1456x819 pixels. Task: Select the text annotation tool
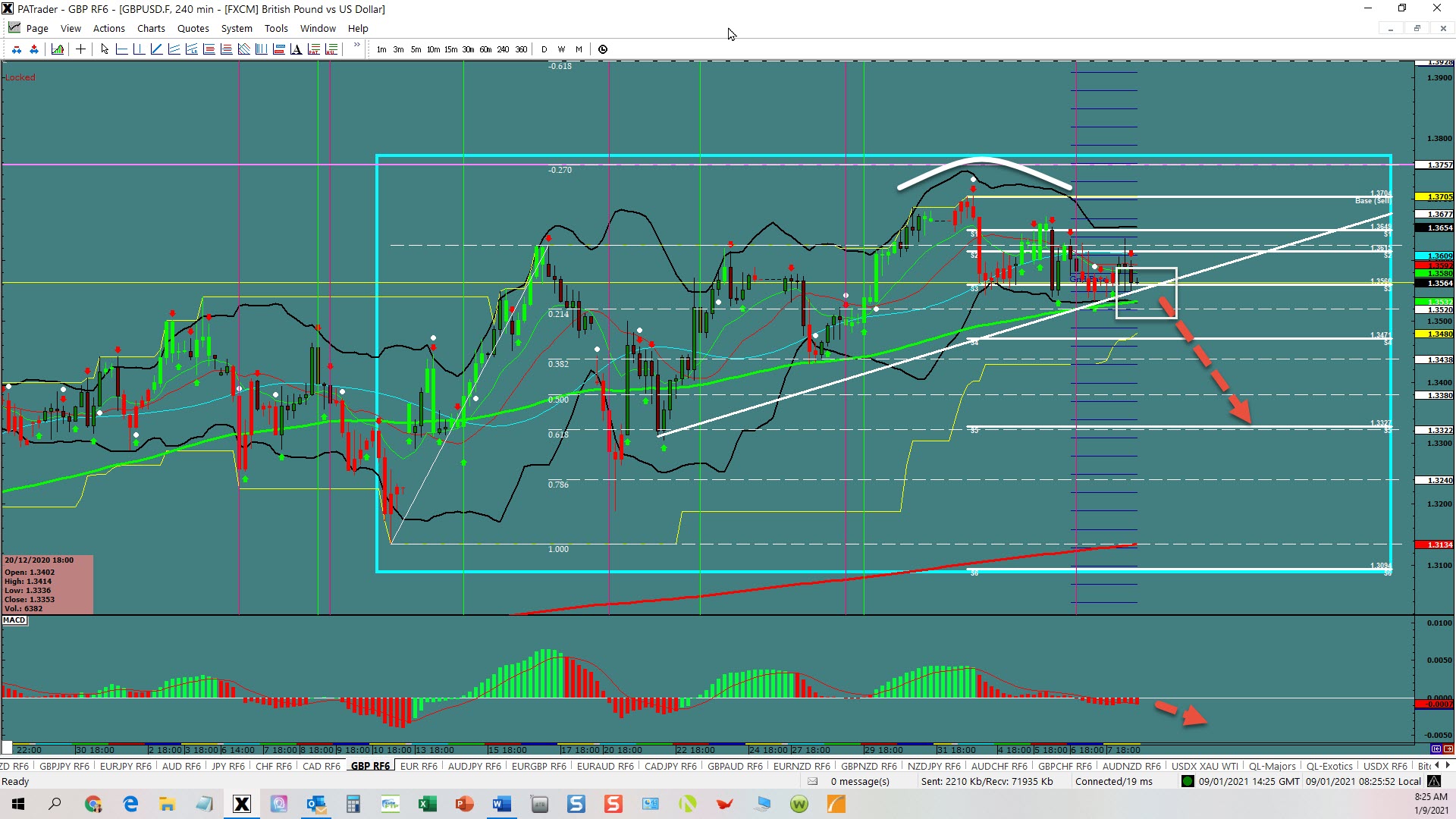[x=297, y=49]
